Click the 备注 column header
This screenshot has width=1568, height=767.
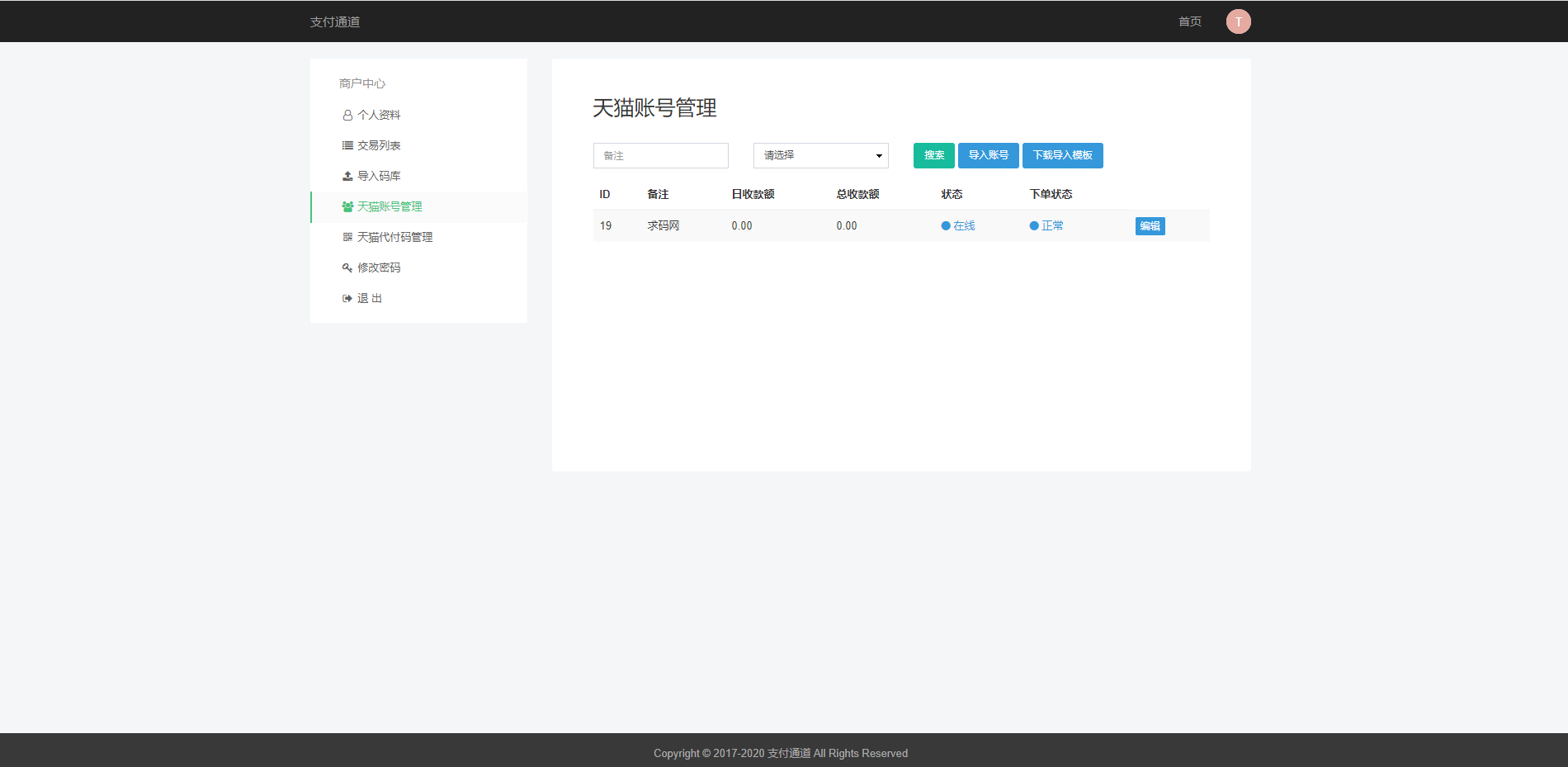658,195
